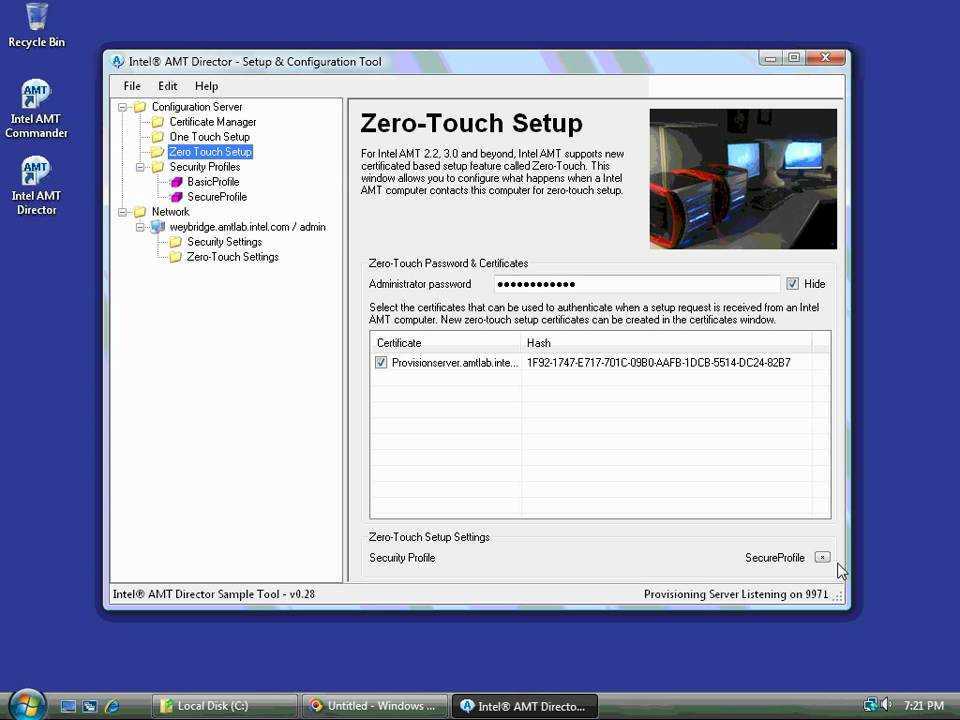This screenshot has width=960, height=720.
Task: Collapse the weybridge.amtlab.intel.com node
Action: coord(140,227)
